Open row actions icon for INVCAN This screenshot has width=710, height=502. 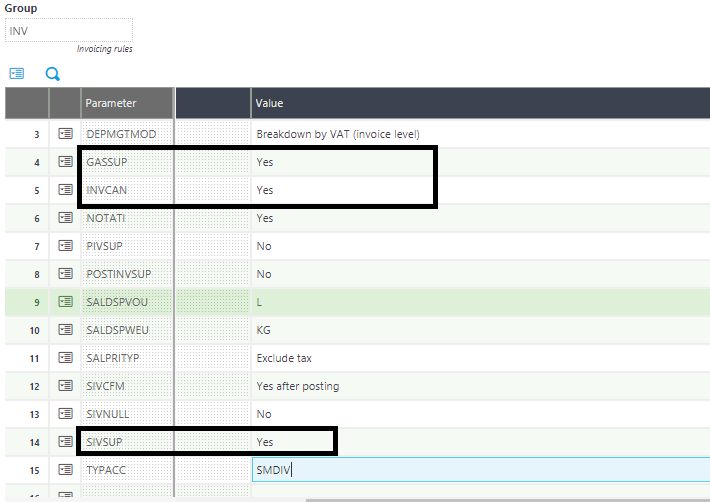[66, 190]
